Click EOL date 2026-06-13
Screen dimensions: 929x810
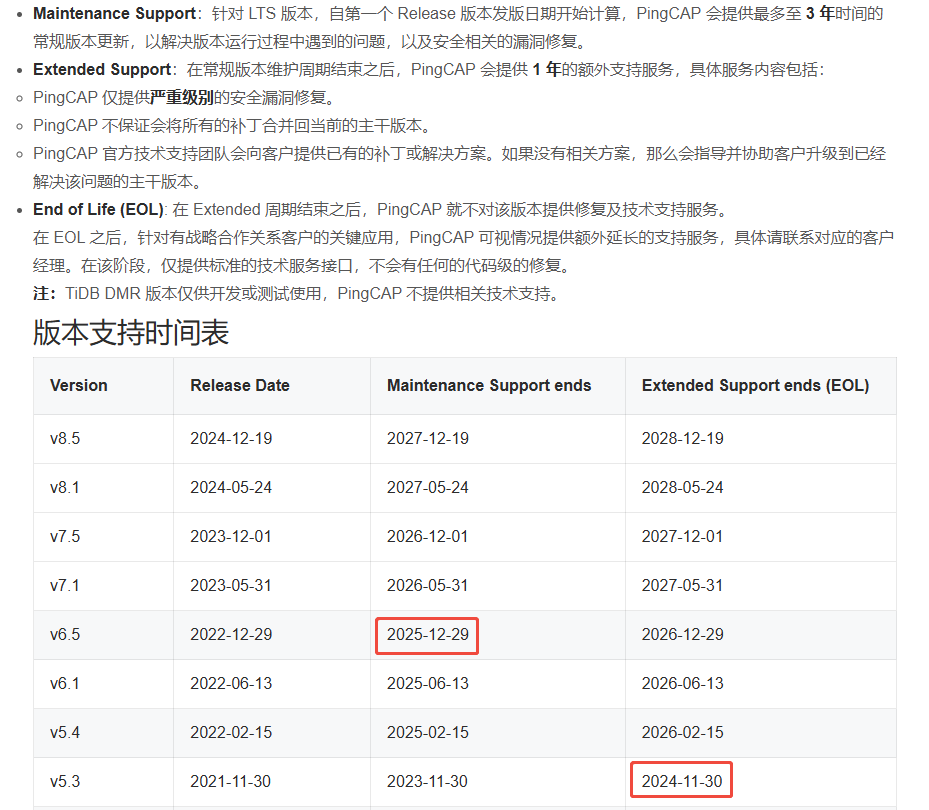tap(683, 684)
